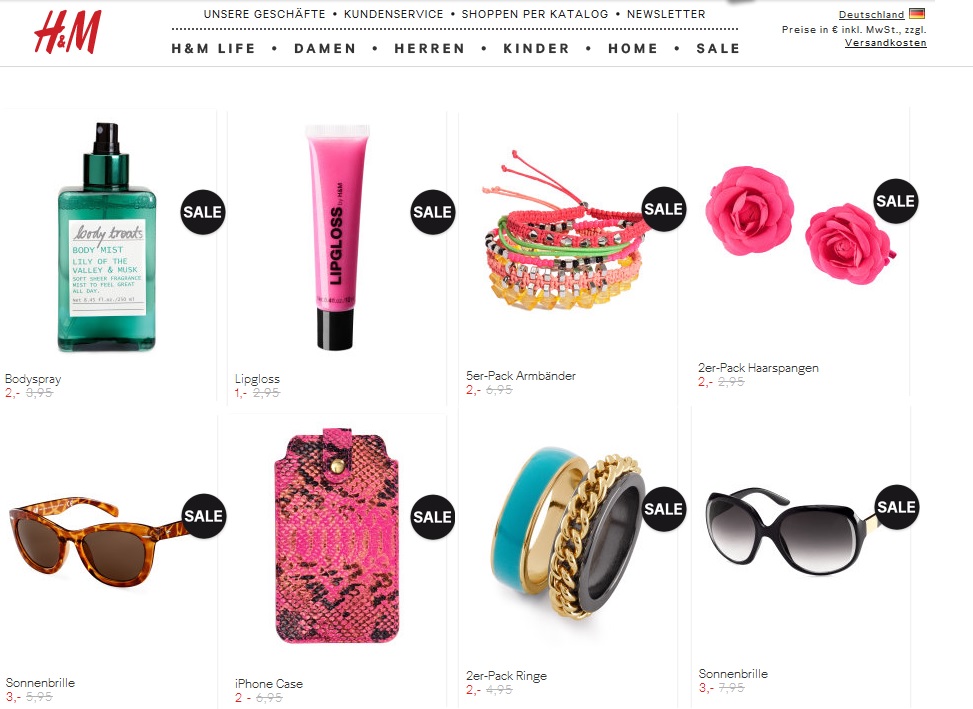Click SALE badge on the iPhone Case
The width and height of the screenshot is (973, 709).
click(x=433, y=517)
